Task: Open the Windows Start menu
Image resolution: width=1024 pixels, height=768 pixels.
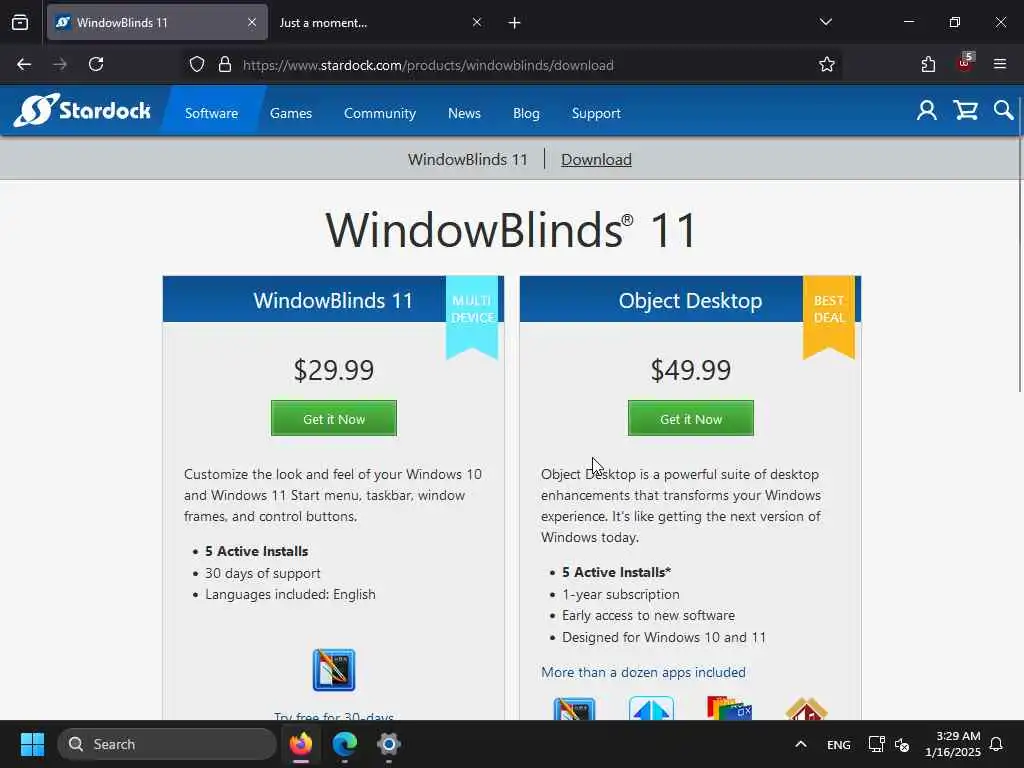Action: coord(32,744)
